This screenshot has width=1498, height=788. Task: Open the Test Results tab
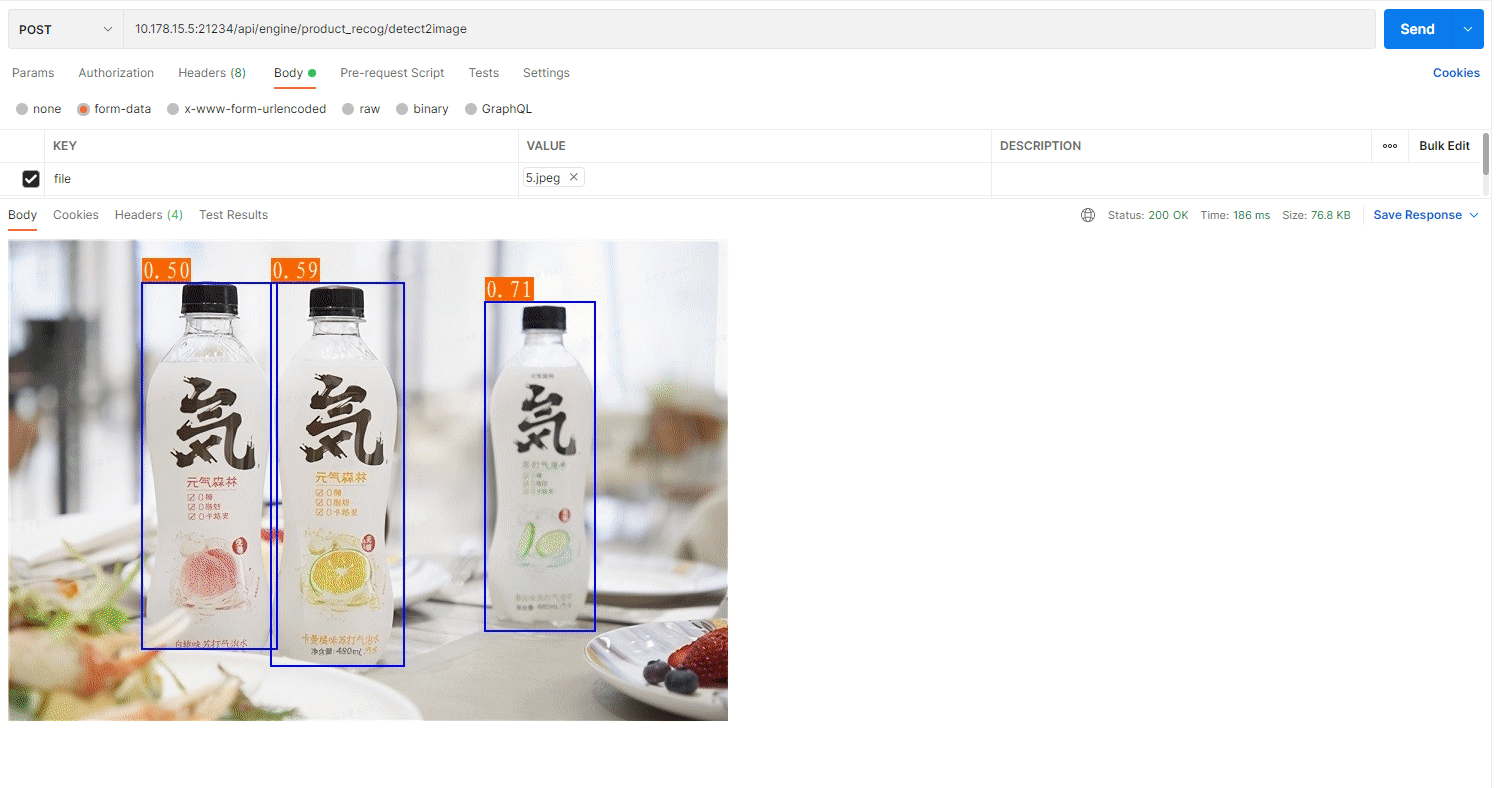[x=233, y=215]
